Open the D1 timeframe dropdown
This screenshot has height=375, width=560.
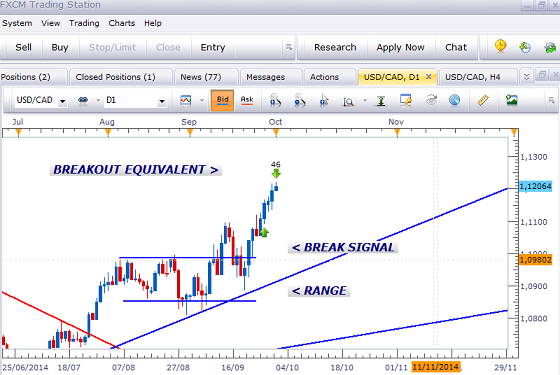pyautogui.click(x=162, y=101)
